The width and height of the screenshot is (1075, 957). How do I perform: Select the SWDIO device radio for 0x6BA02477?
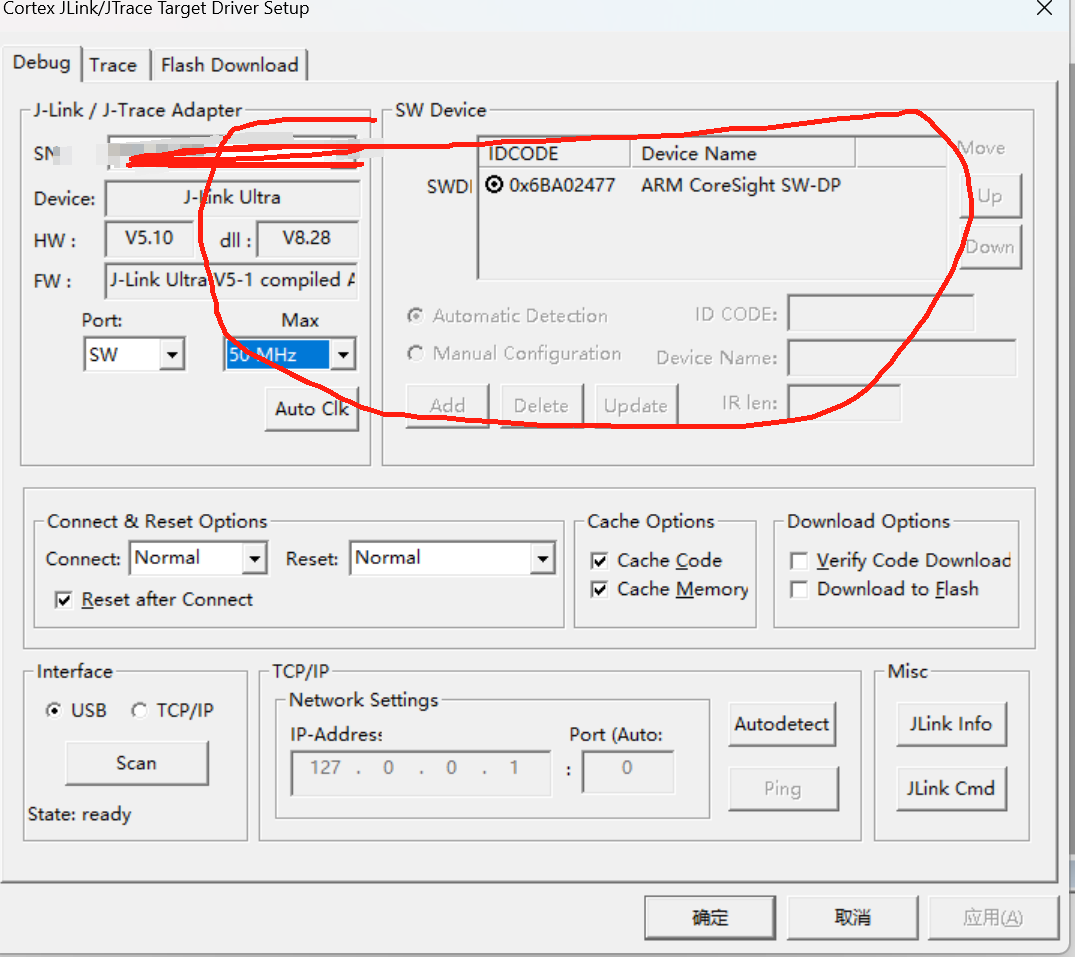click(x=494, y=184)
